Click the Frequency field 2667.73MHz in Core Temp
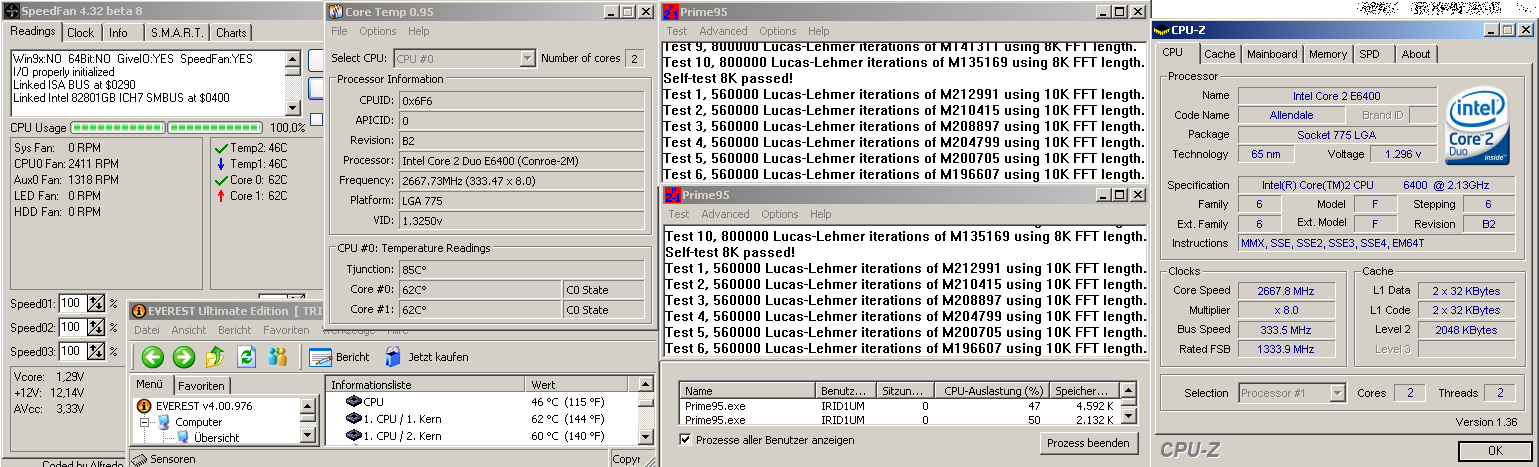This screenshot has height=467, width=1539. 520,180
